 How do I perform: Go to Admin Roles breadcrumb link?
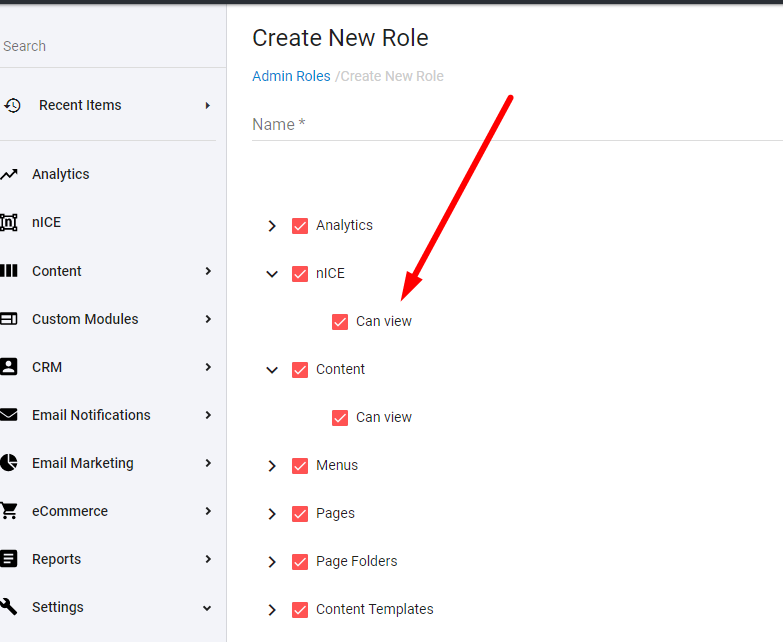pyautogui.click(x=291, y=76)
